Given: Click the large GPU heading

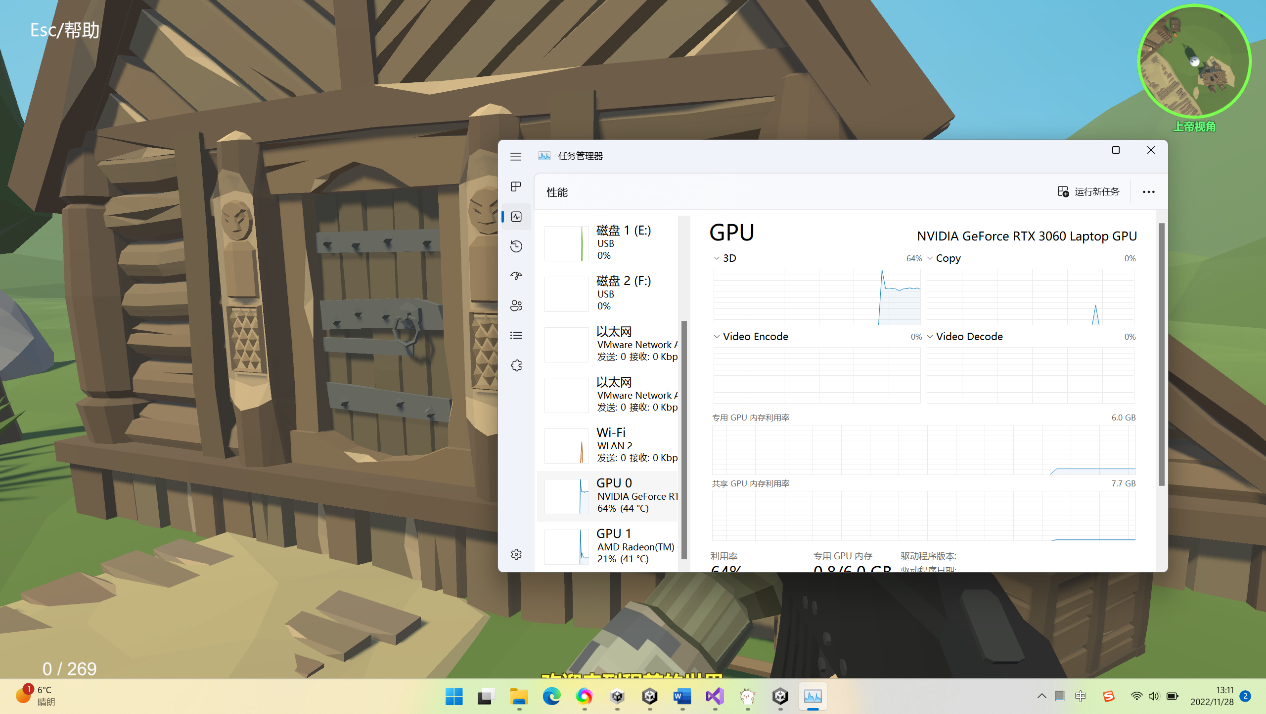Looking at the screenshot, I should pyautogui.click(x=732, y=232).
